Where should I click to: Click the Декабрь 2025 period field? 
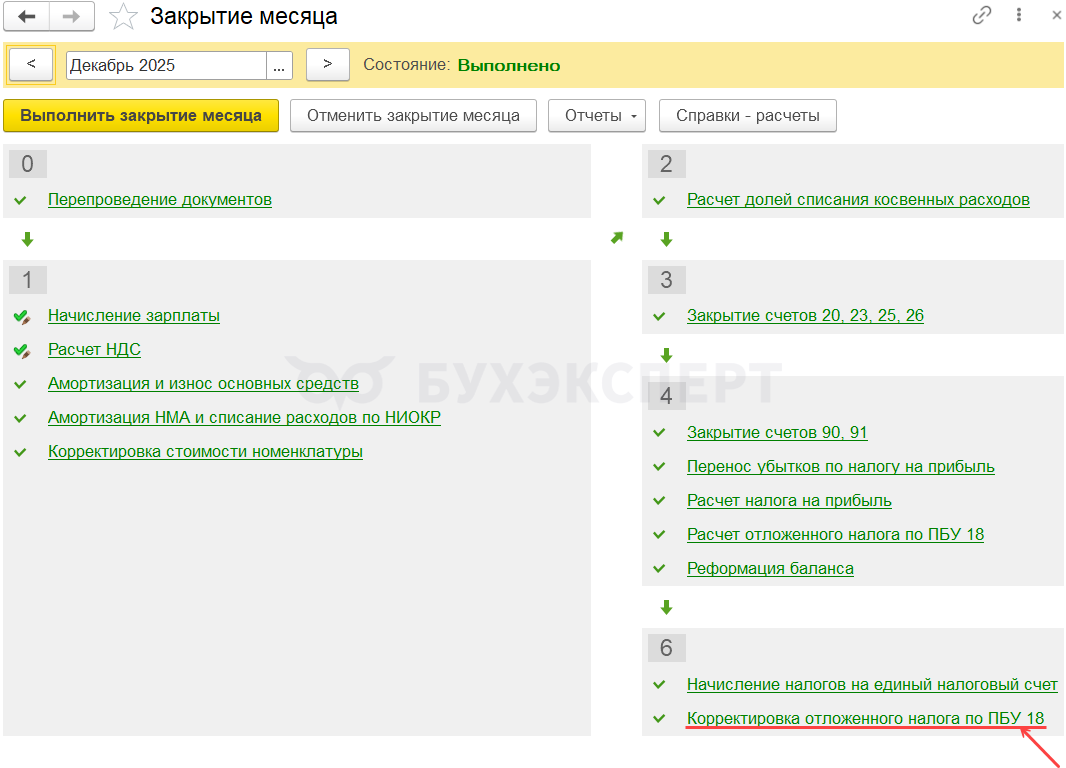(x=165, y=65)
